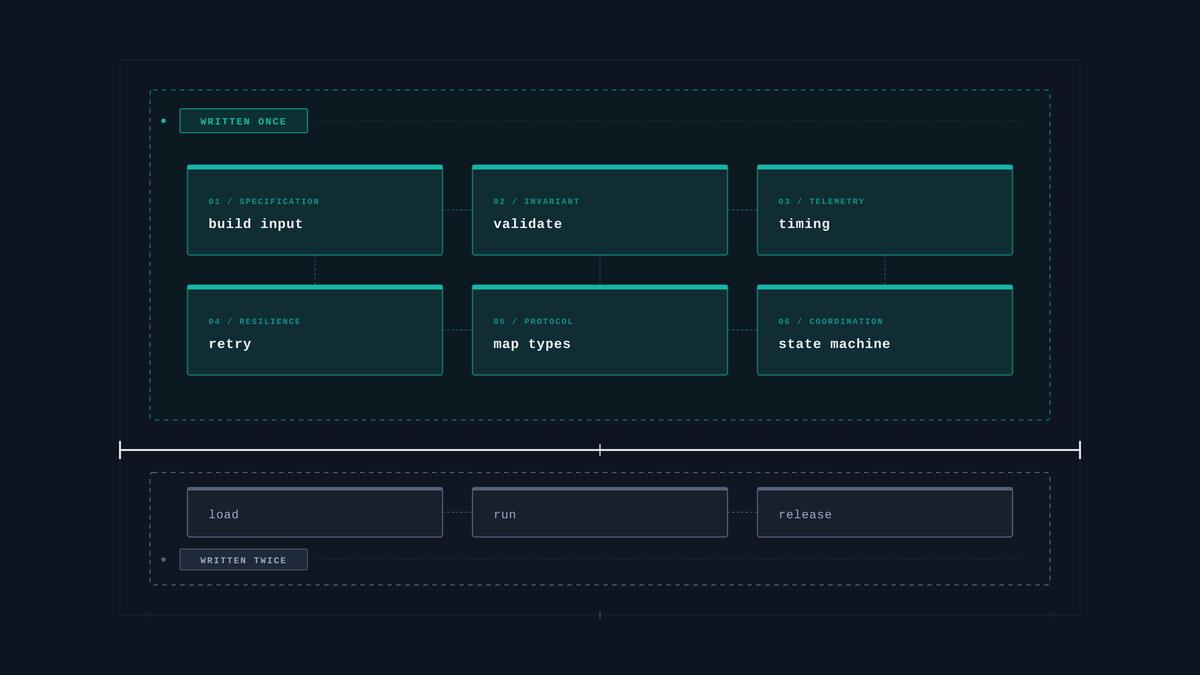Click the WRITTEN ONCE badge

(244, 121)
